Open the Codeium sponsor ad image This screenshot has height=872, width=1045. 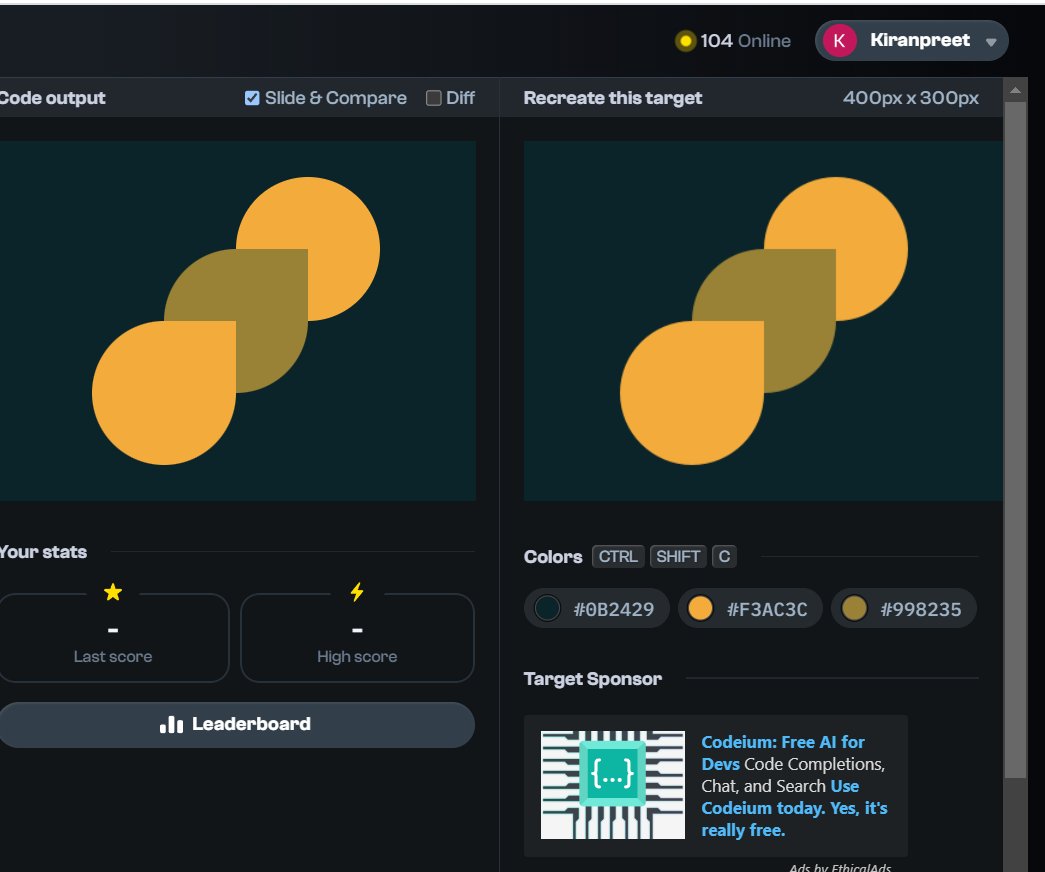(612, 785)
